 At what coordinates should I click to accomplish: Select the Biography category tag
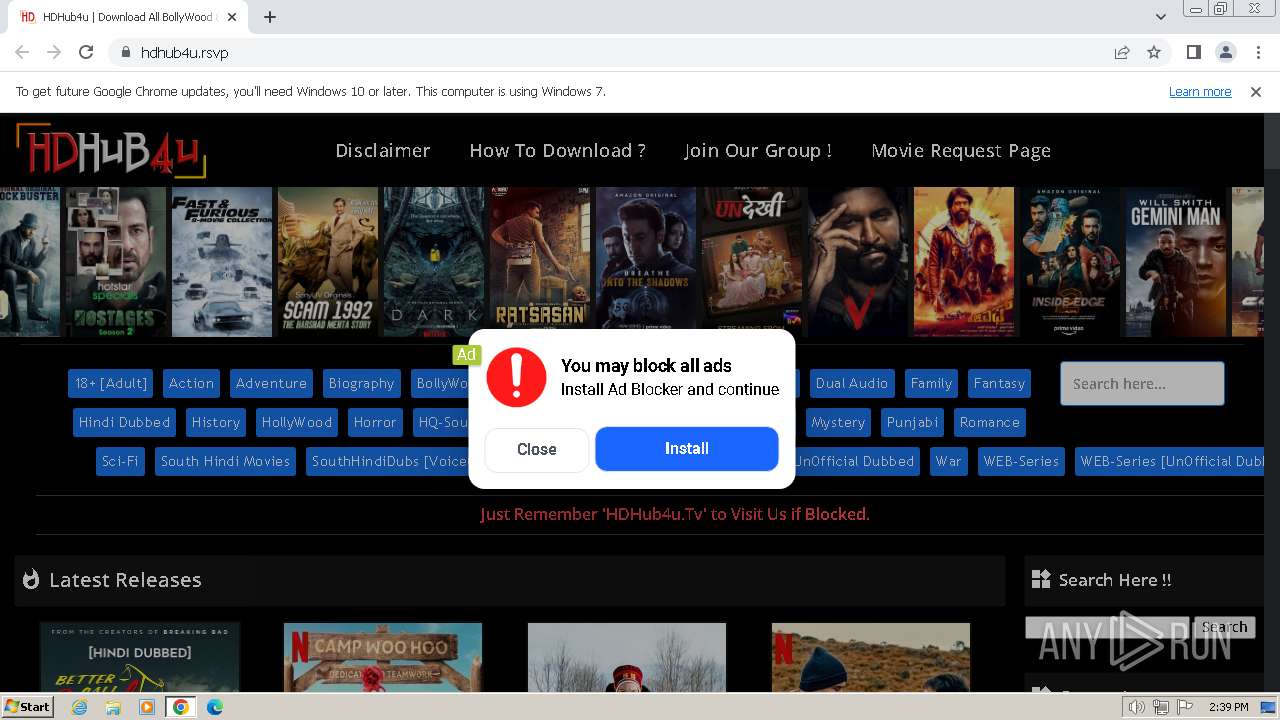pos(361,383)
